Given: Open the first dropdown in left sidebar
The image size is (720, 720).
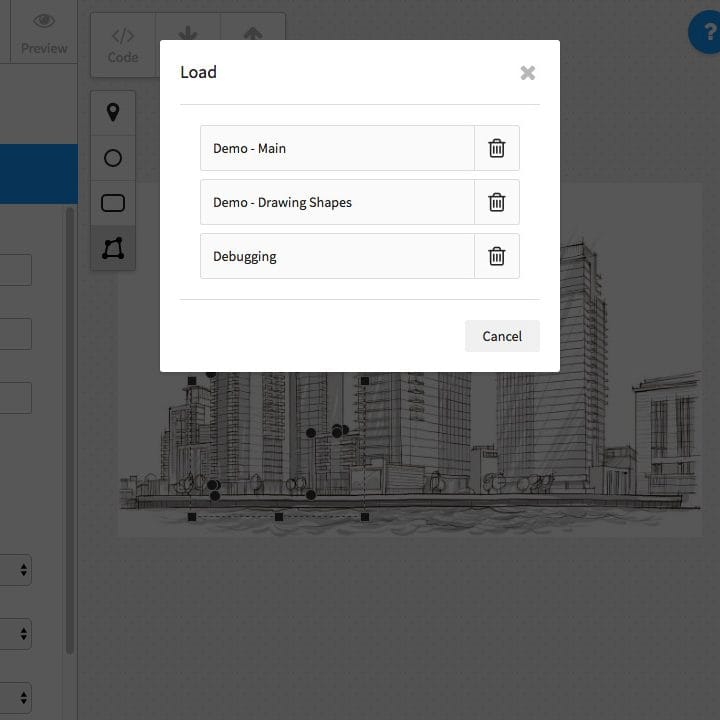Looking at the screenshot, I should click(16, 570).
